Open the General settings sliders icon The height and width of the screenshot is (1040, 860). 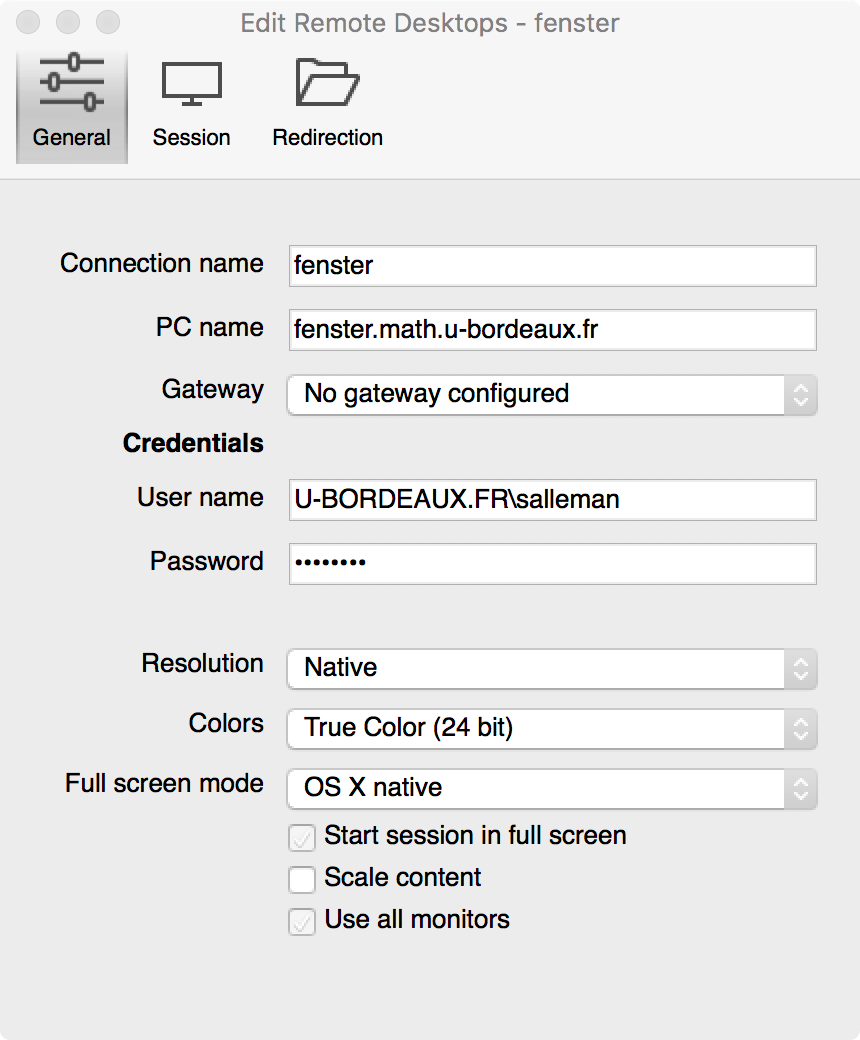(x=72, y=82)
